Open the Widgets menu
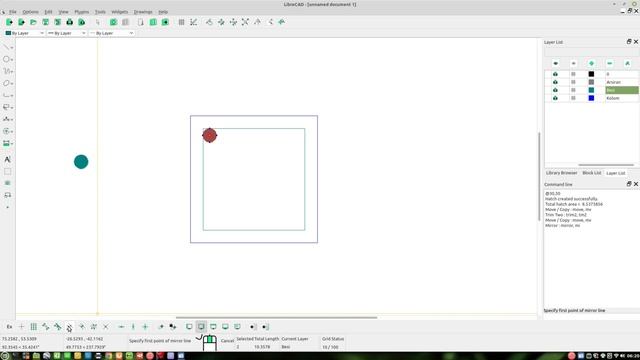This screenshot has width=640, height=360. 120,12
